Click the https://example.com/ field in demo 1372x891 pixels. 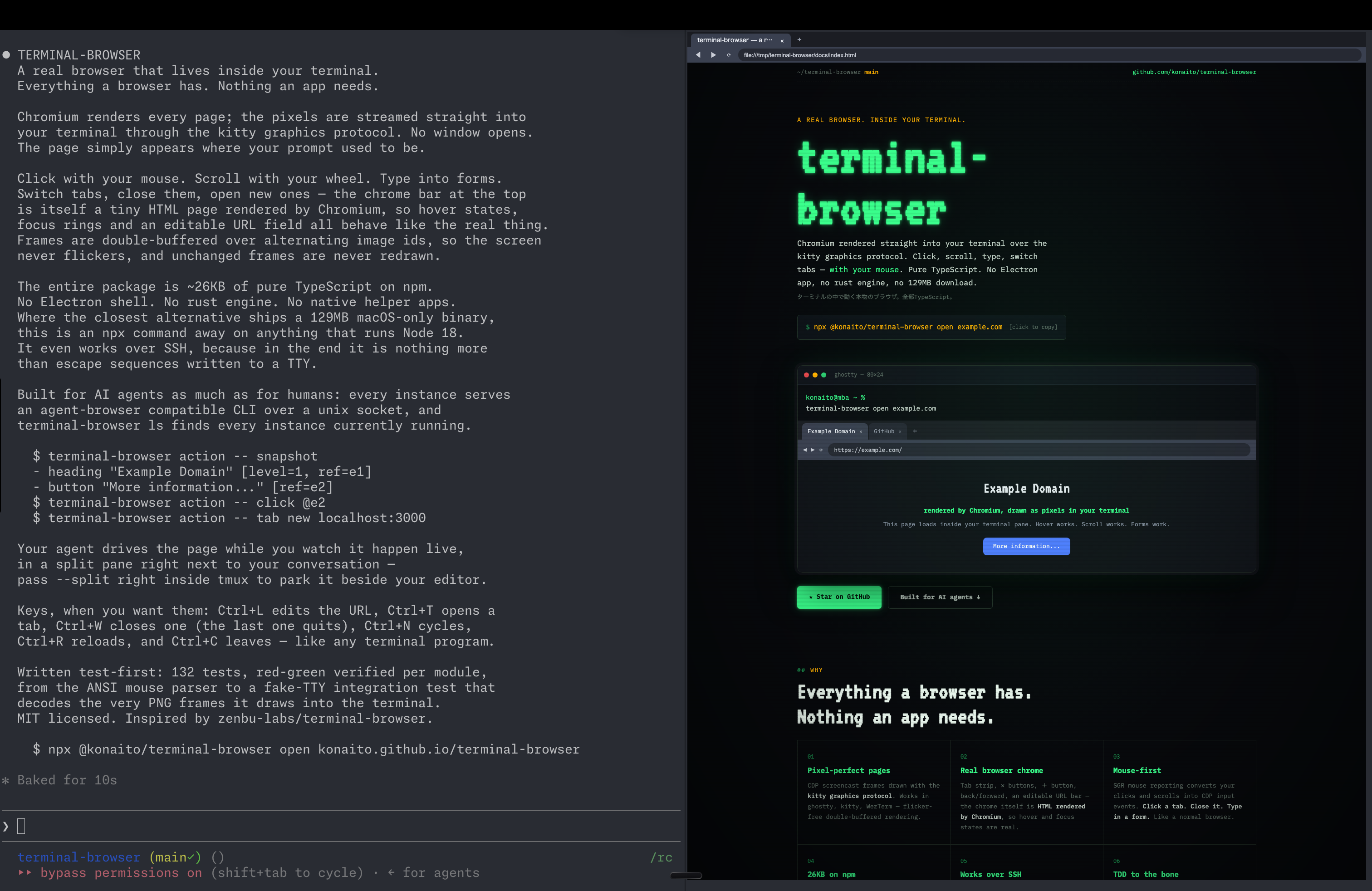[x=1039, y=450]
